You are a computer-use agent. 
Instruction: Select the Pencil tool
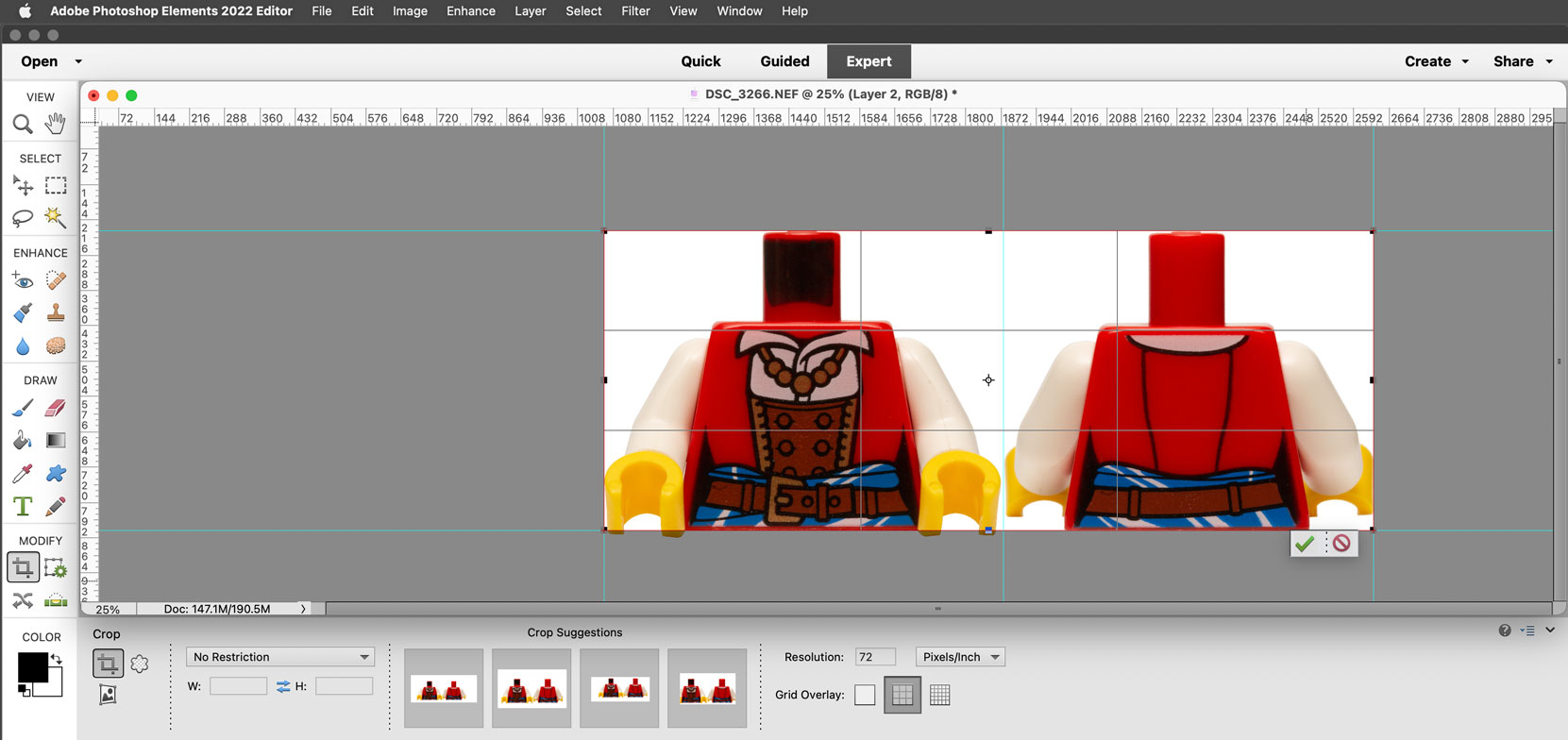coord(56,506)
